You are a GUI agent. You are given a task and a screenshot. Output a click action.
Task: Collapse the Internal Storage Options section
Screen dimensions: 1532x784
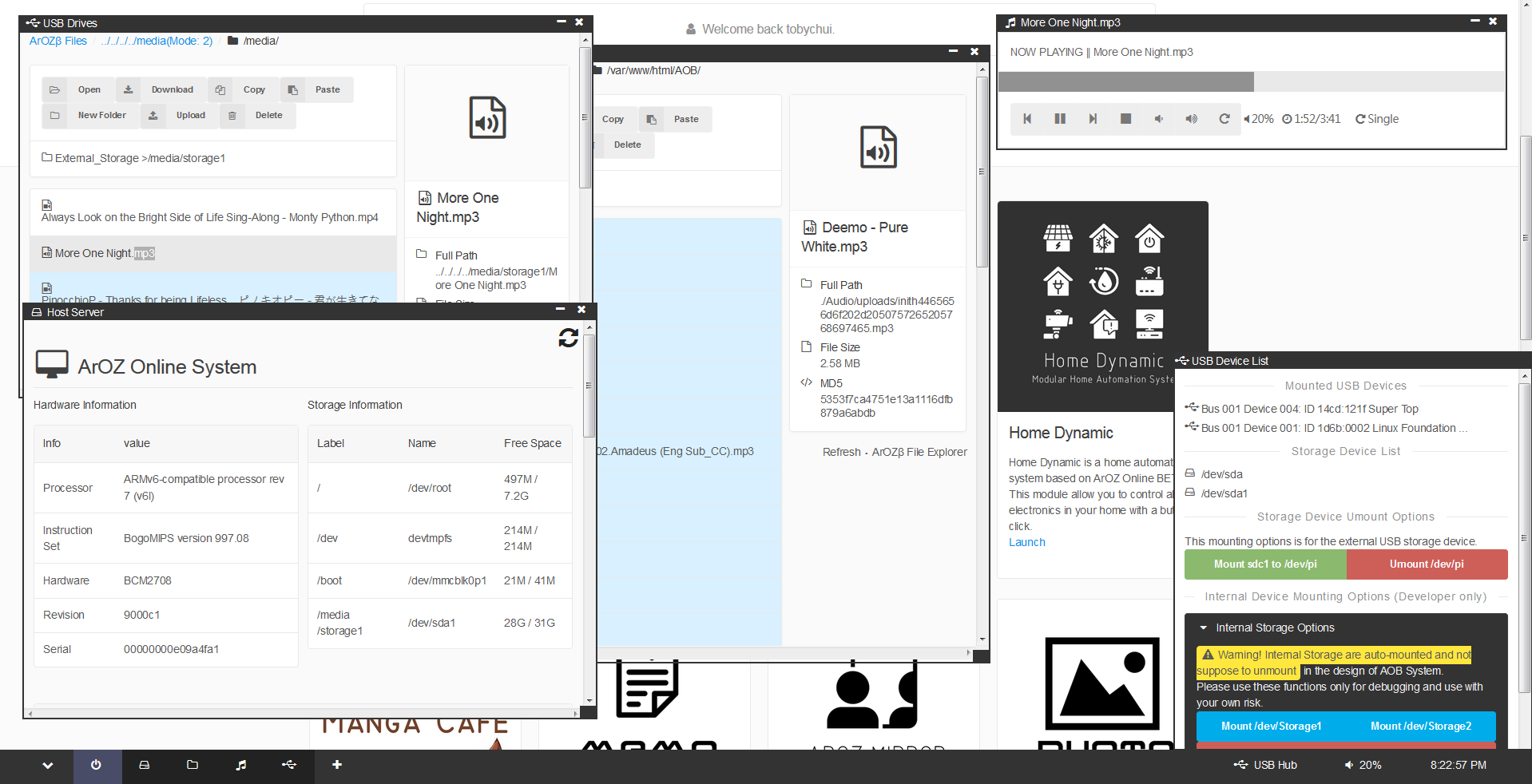pos(1204,628)
